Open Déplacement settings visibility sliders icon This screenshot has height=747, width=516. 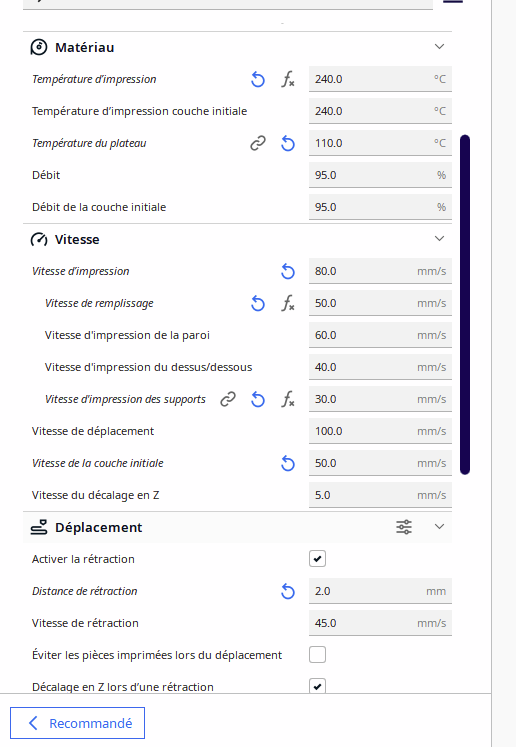(x=404, y=527)
